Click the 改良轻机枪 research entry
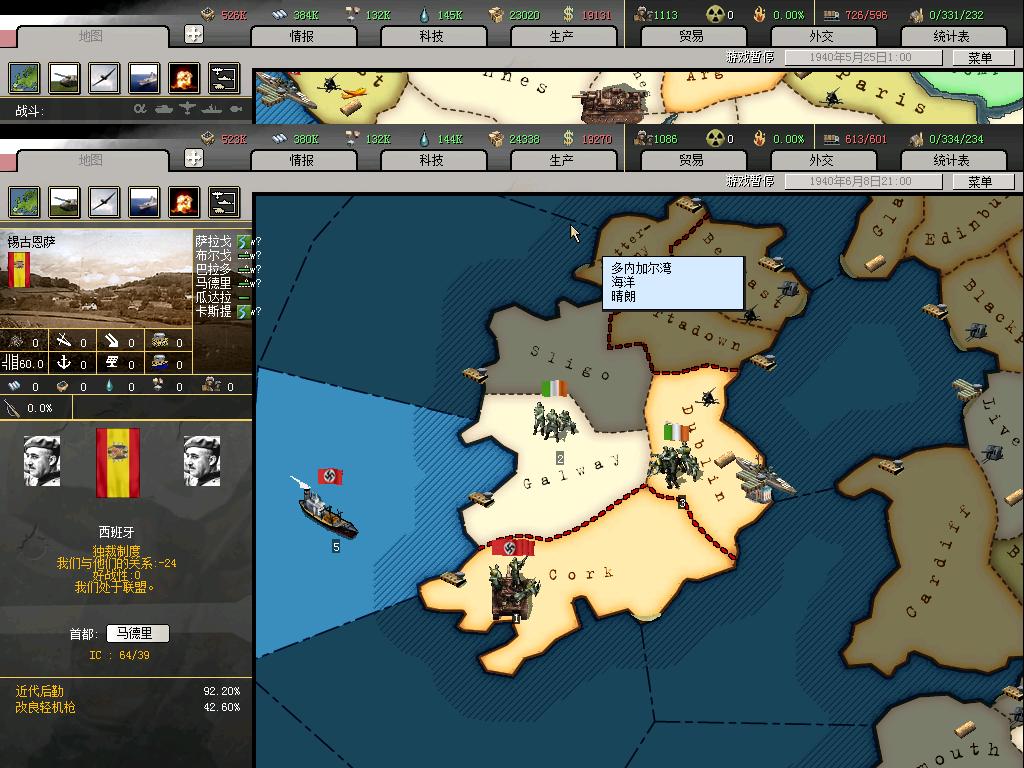Screen dimensions: 1024x768 [45, 707]
